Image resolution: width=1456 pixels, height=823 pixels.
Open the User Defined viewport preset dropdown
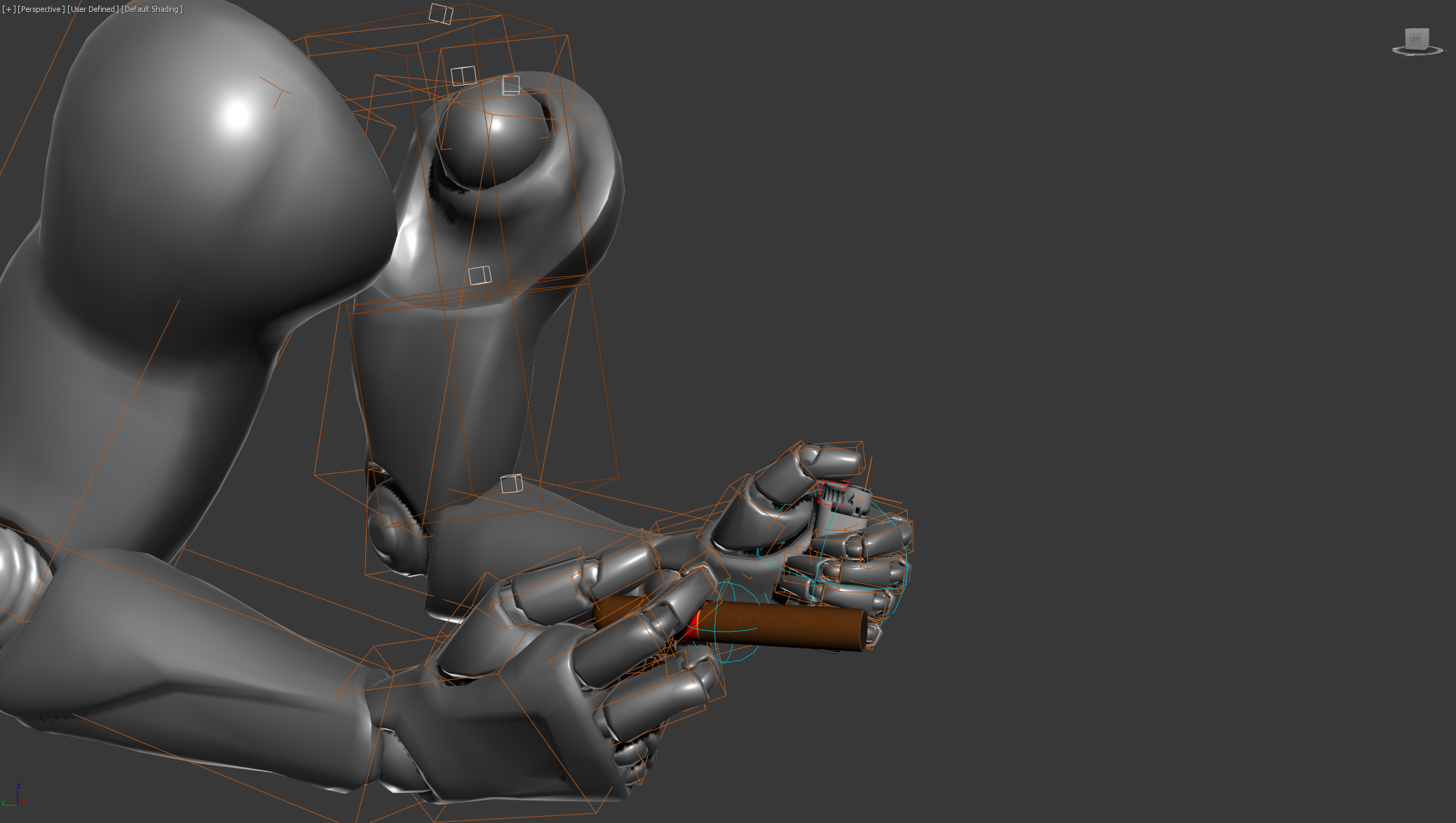93,9
